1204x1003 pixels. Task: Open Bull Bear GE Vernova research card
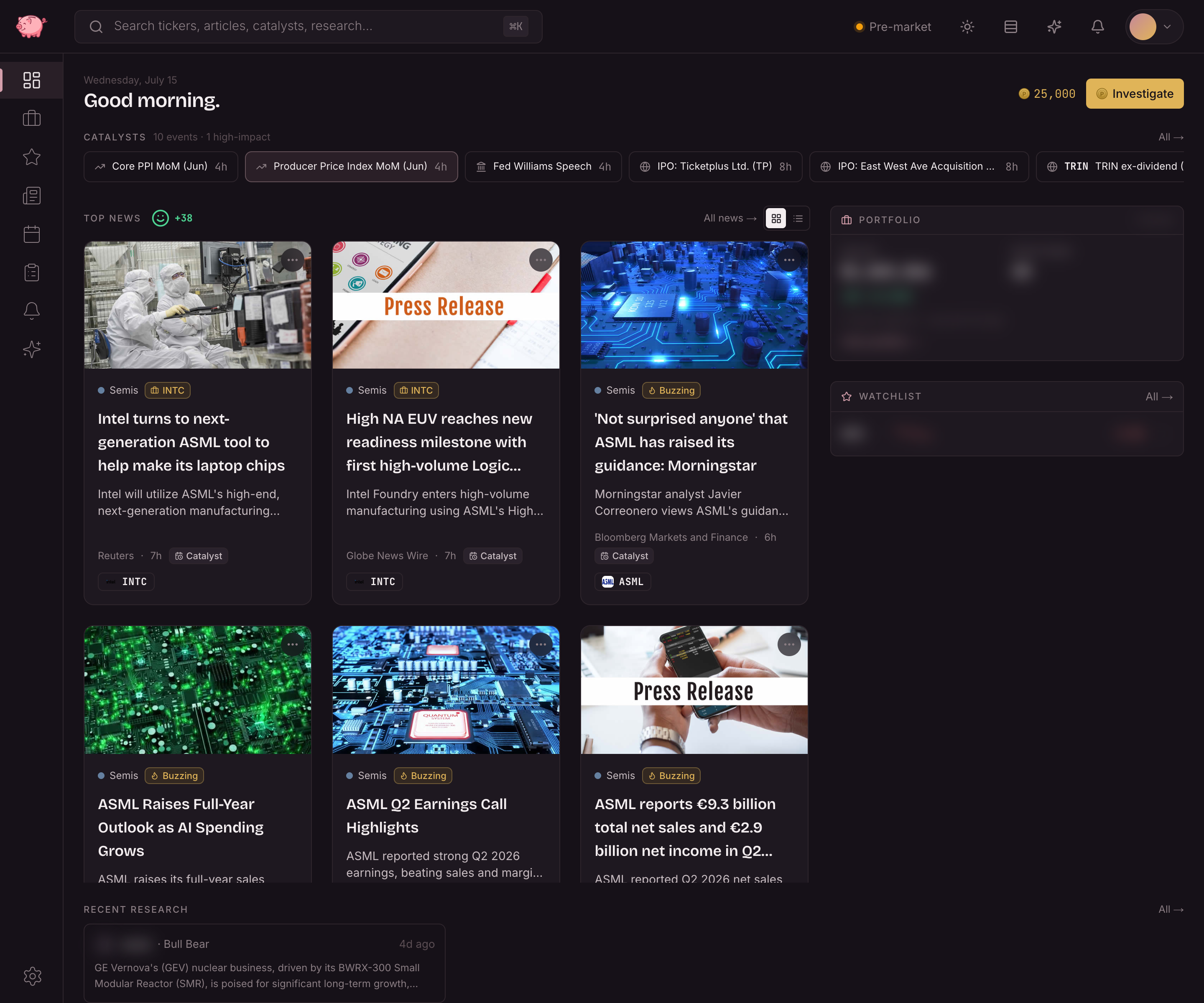click(264, 963)
